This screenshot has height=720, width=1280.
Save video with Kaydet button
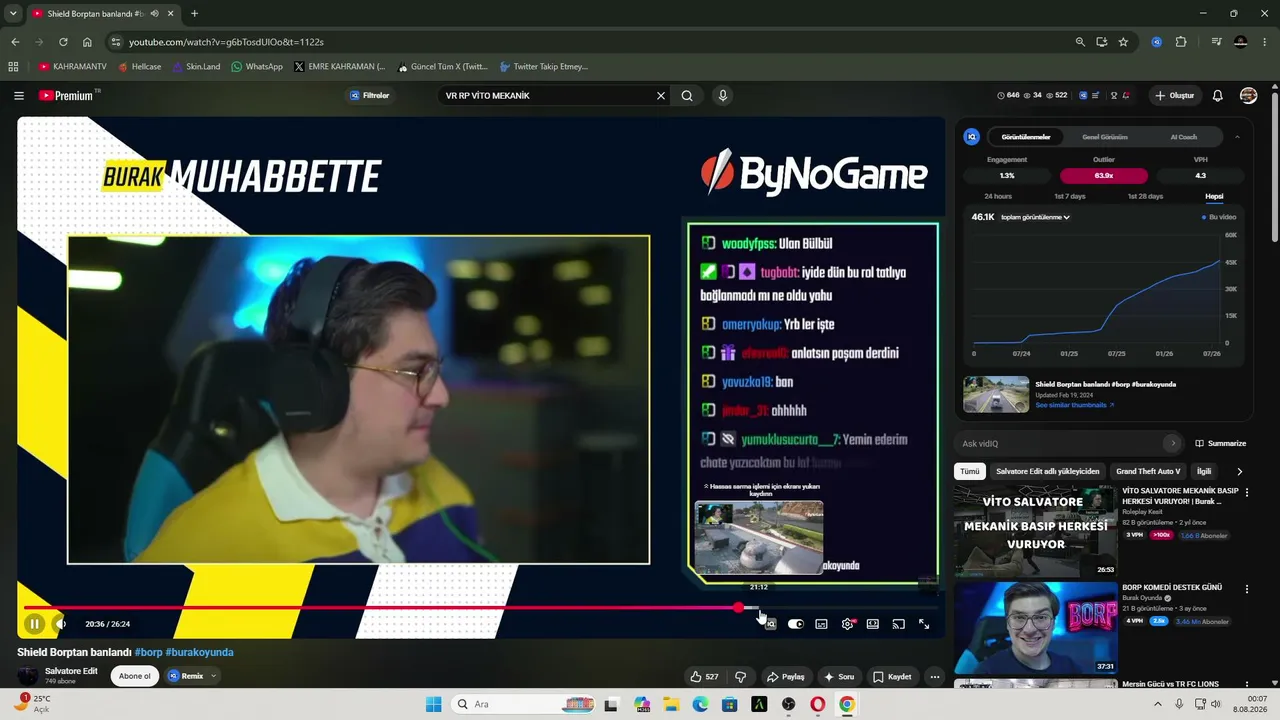(x=892, y=677)
